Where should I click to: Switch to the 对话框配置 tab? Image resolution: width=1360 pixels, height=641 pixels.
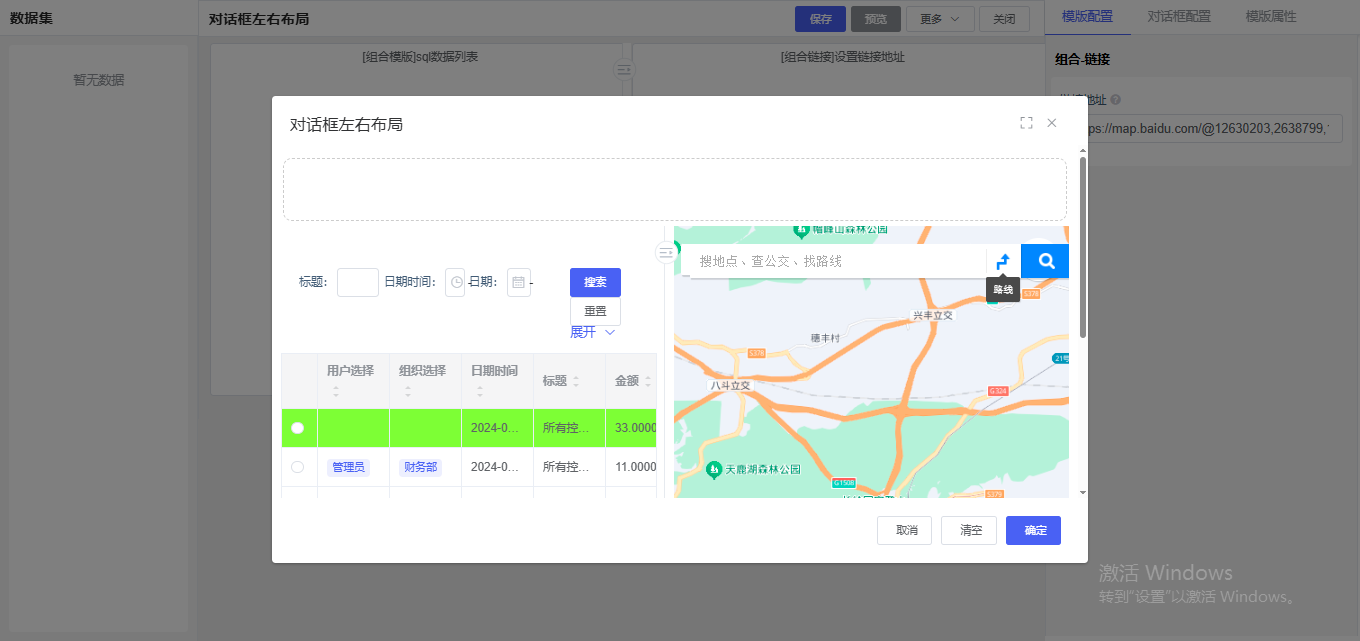coord(1178,17)
